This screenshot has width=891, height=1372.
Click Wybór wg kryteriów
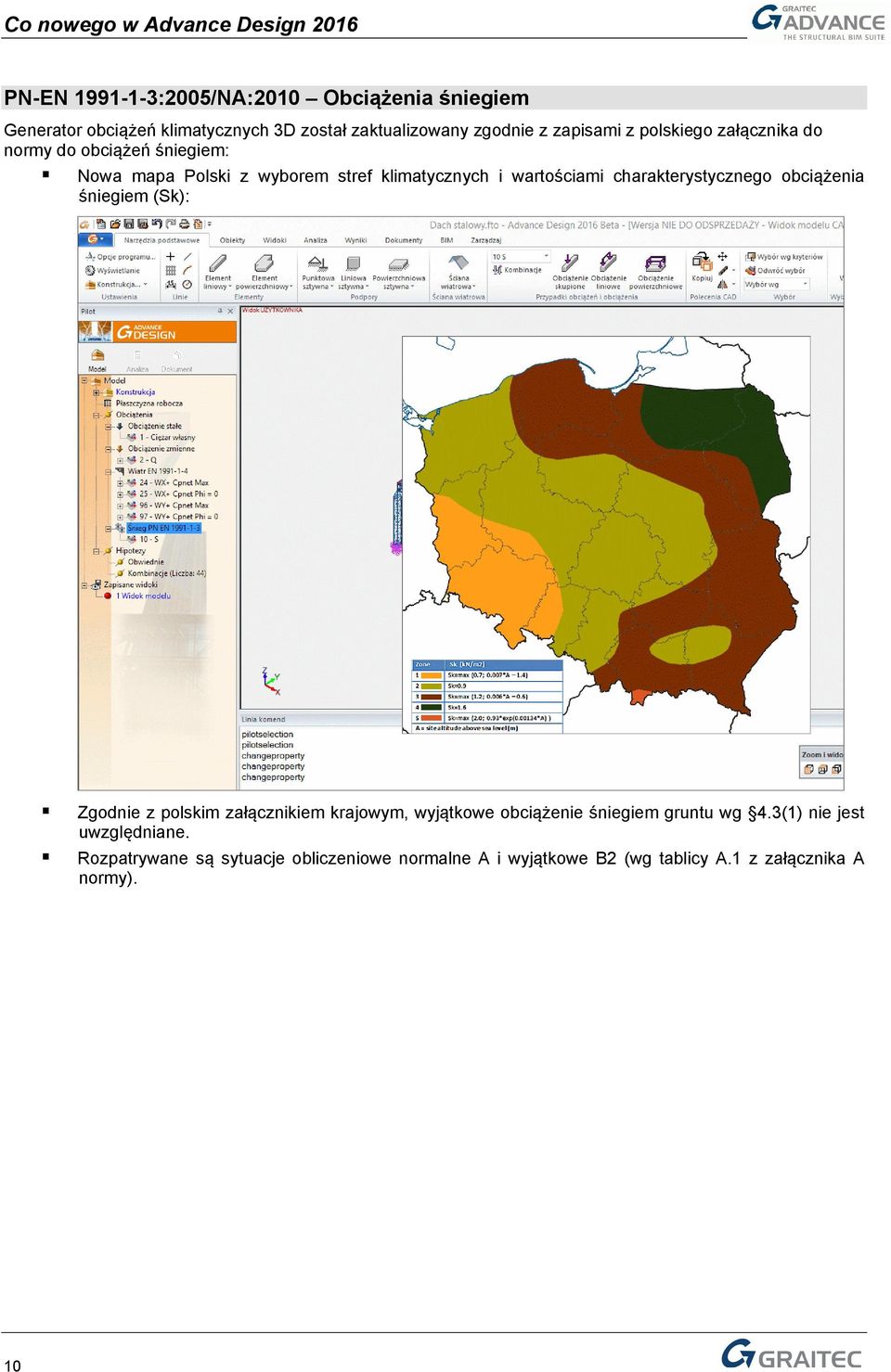[784, 257]
